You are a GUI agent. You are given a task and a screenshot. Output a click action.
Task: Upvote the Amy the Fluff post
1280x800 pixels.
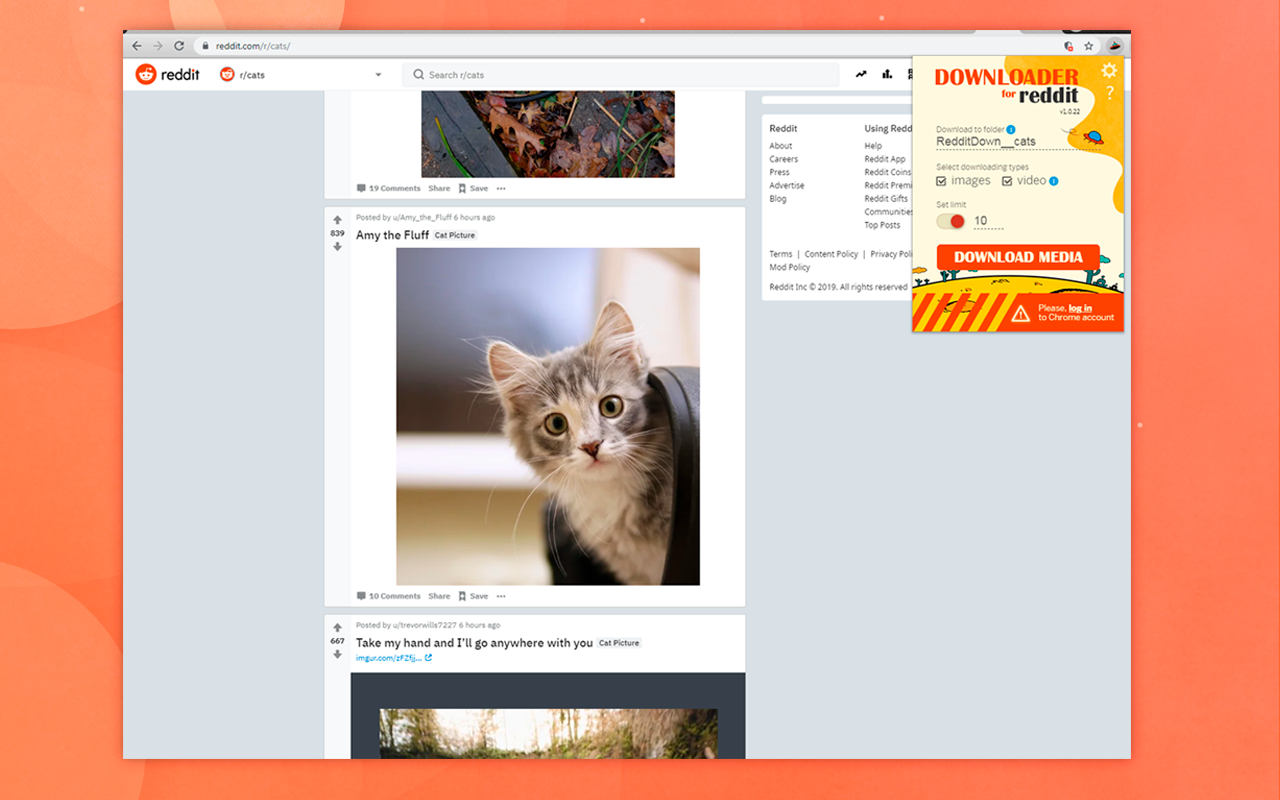point(337,220)
